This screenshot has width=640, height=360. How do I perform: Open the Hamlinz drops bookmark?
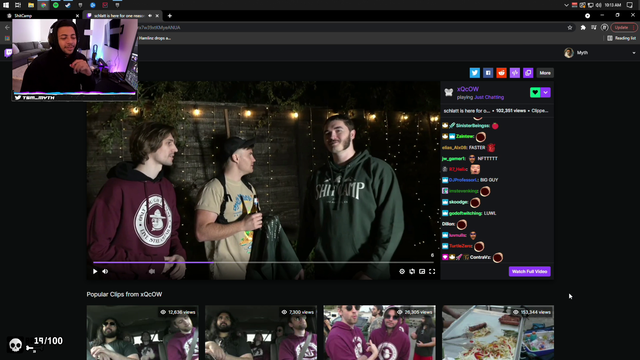(x=155, y=38)
